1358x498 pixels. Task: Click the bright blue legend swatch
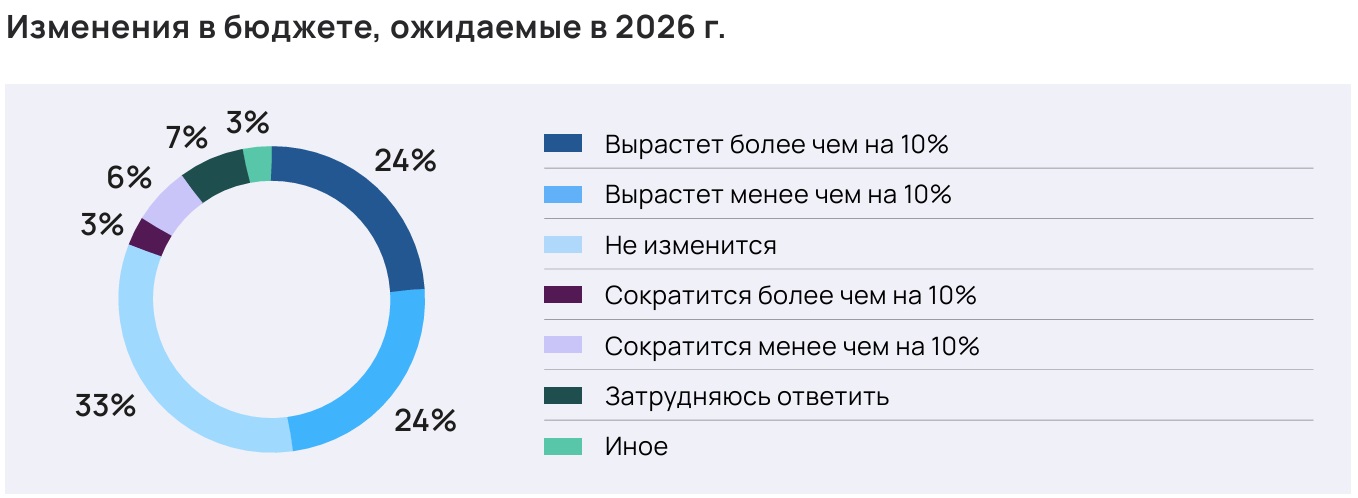(563, 194)
